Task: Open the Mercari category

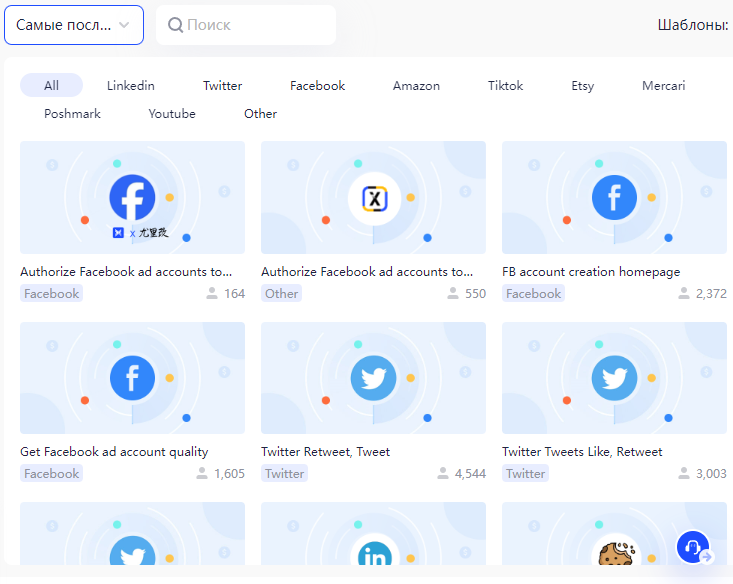Action: [663, 86]
